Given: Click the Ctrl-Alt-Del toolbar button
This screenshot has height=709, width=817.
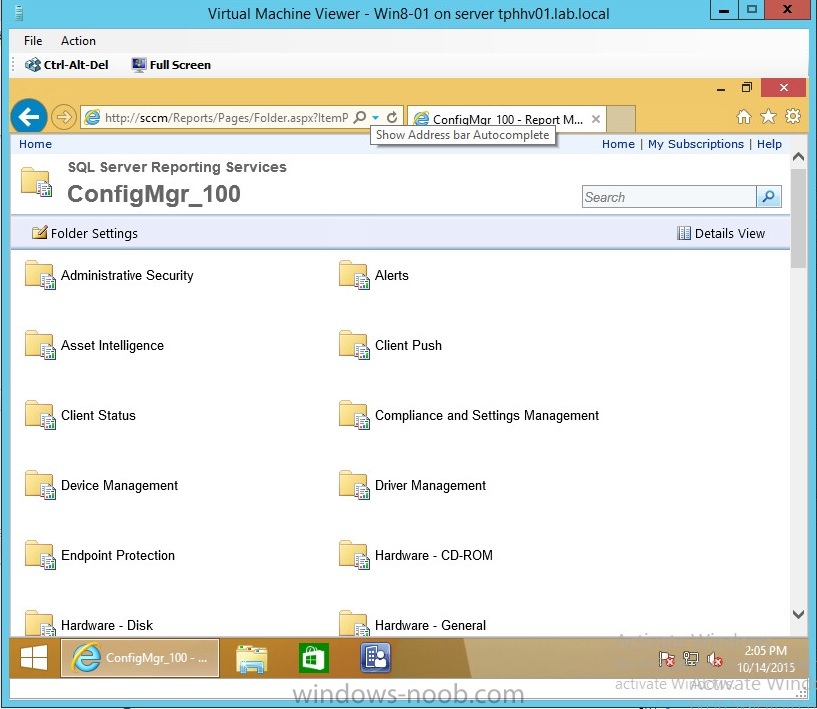Looking at the screenshot, I should (x=67, y=65).
